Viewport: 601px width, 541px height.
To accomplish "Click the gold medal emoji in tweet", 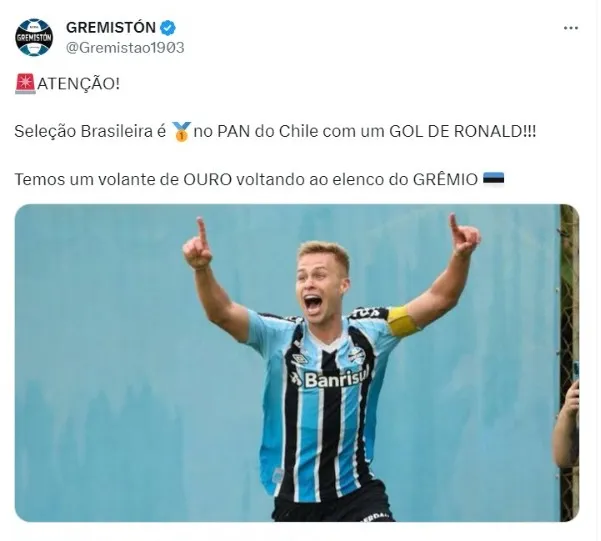I will click(181, 132).
